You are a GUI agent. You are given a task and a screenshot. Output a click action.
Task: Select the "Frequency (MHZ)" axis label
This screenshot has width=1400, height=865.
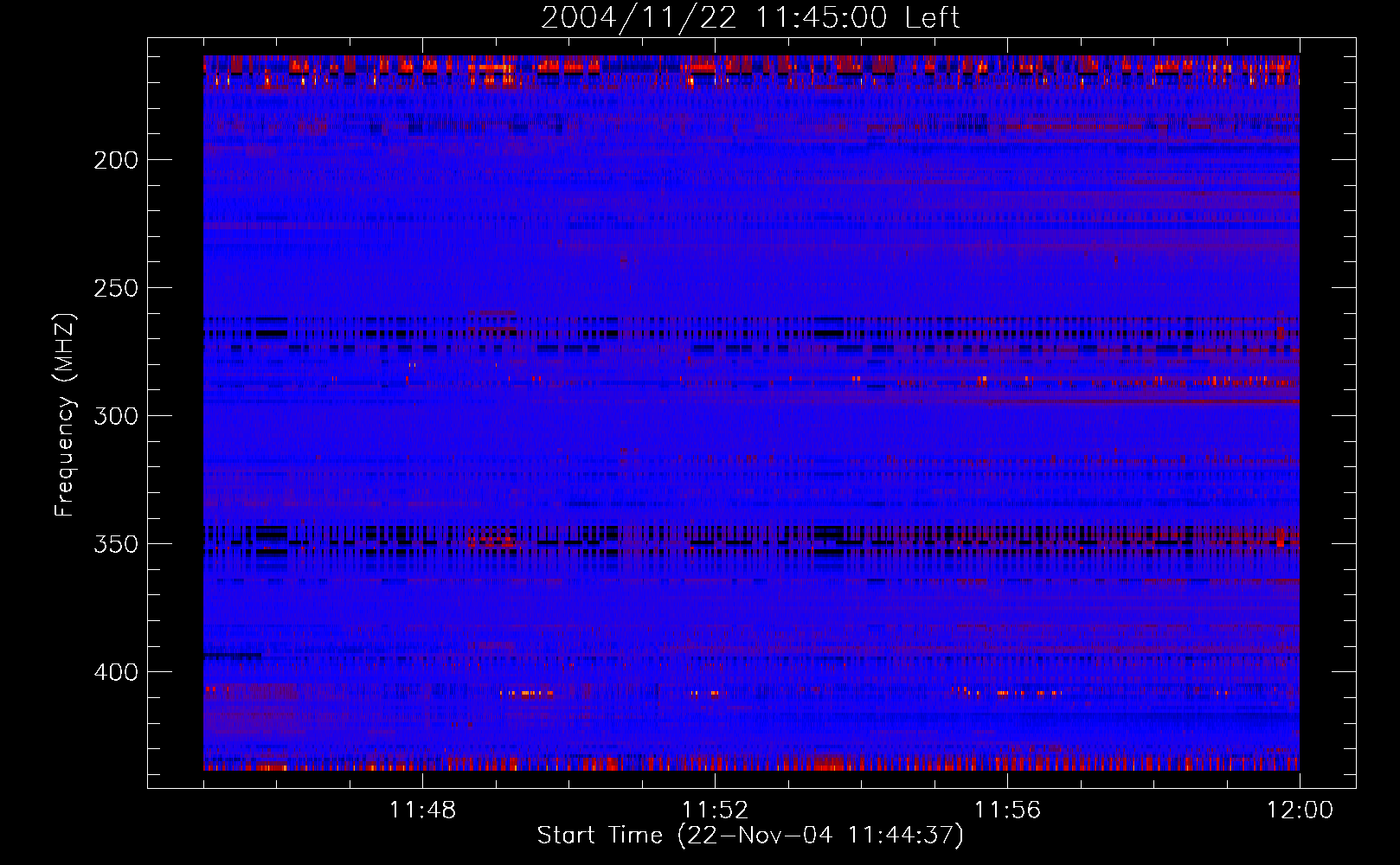click(65, 415)
